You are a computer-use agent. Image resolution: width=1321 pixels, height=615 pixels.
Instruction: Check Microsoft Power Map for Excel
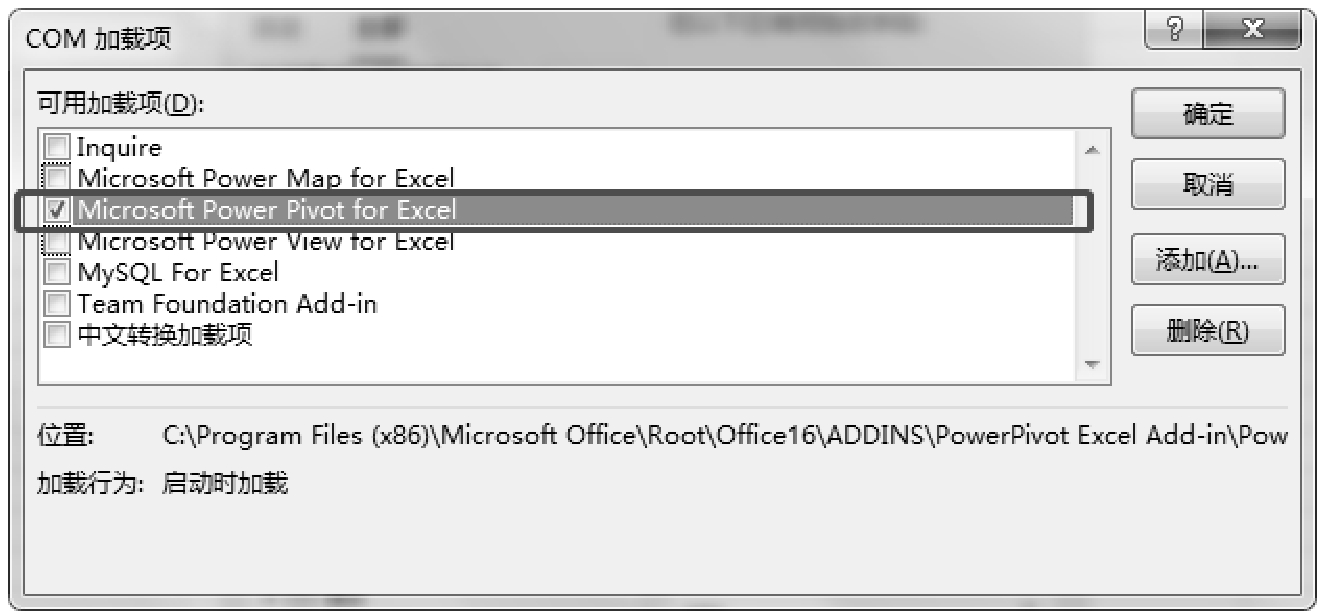(59, 178)
